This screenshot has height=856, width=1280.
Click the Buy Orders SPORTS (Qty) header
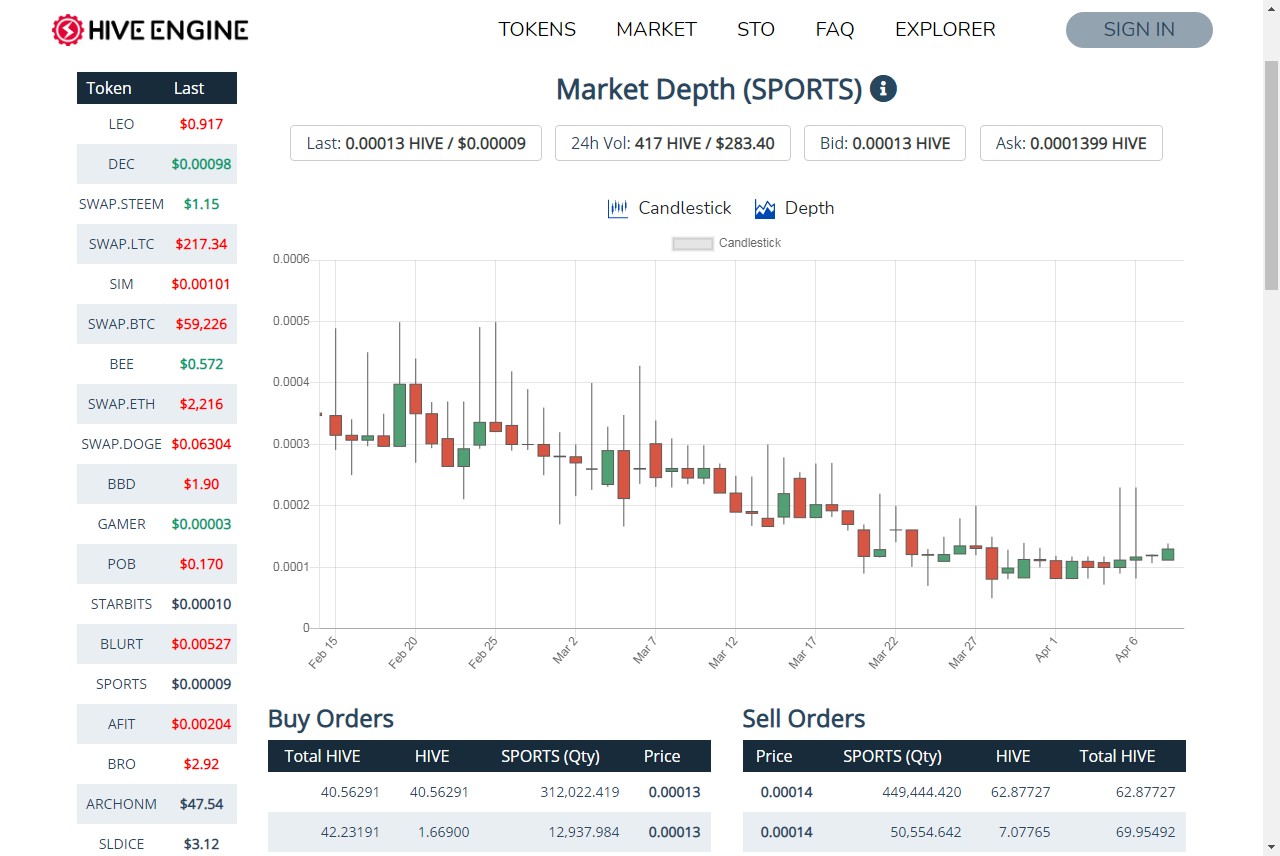coord(550,756)
